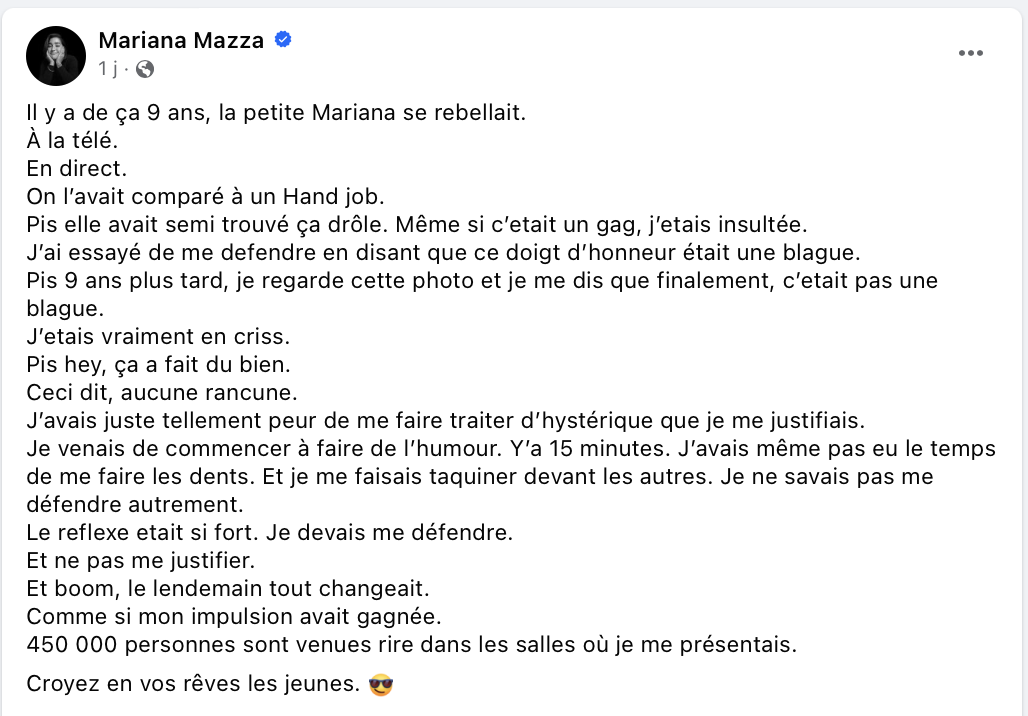1028x716 pixels.
Task: Click the blue verified badge
Action: pyautogui.click(x=283, y=40)
